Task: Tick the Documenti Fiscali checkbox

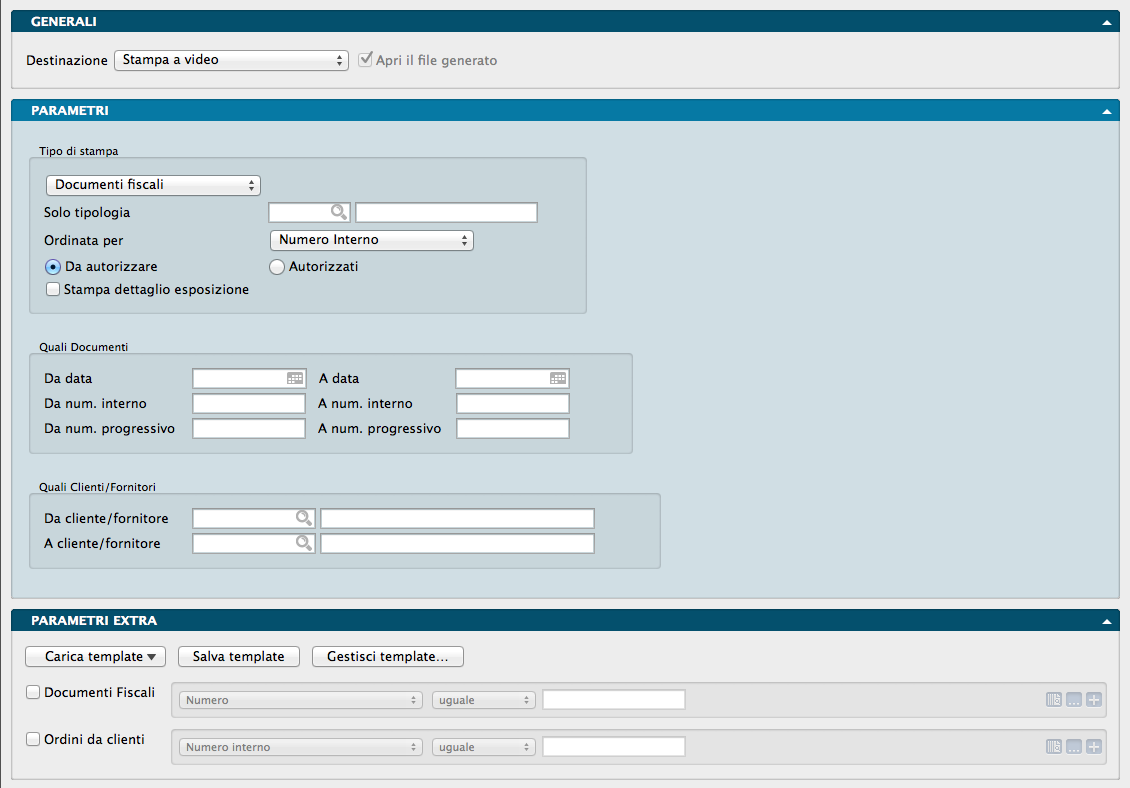Action: (x=33, y=692)
